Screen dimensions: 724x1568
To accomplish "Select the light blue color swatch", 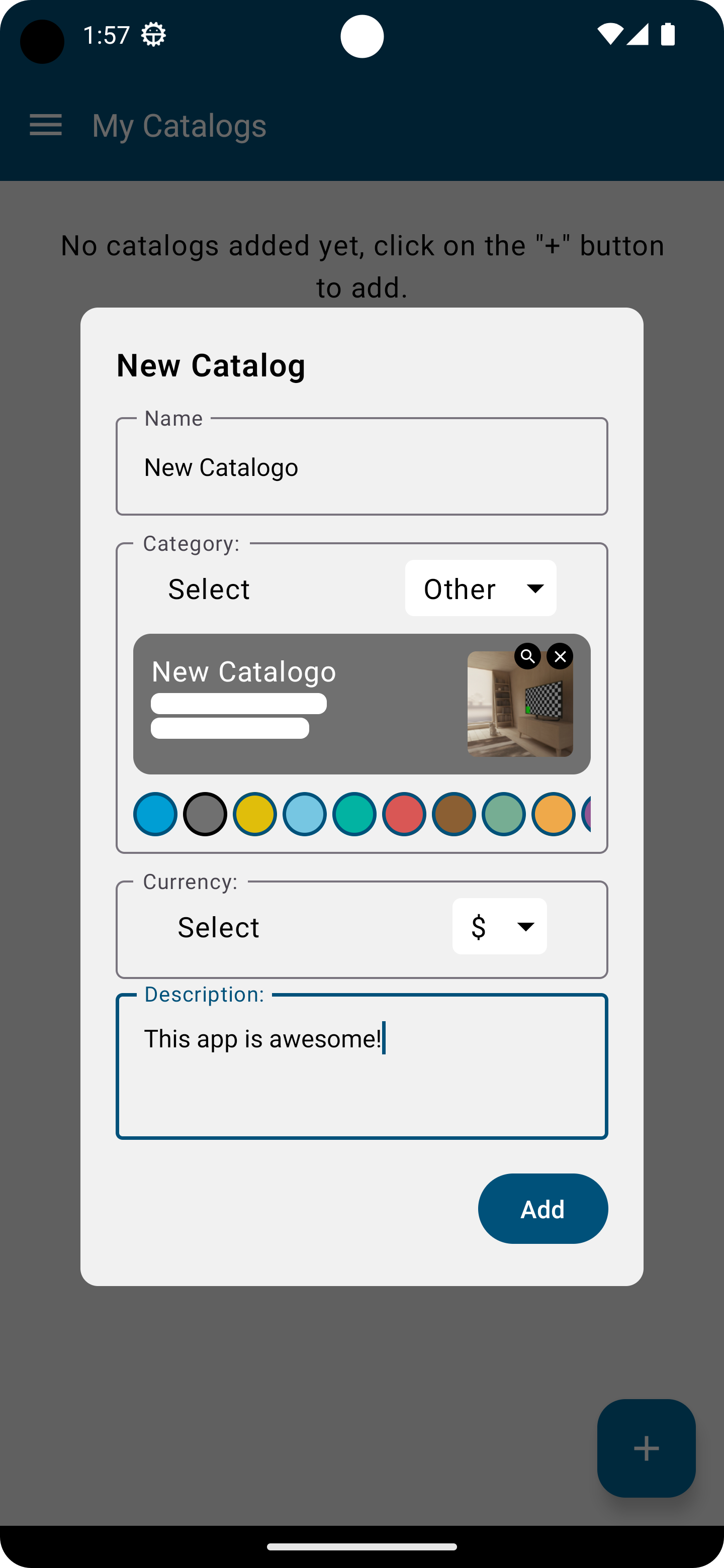I will pyautogui.click(x=305, y=814).
